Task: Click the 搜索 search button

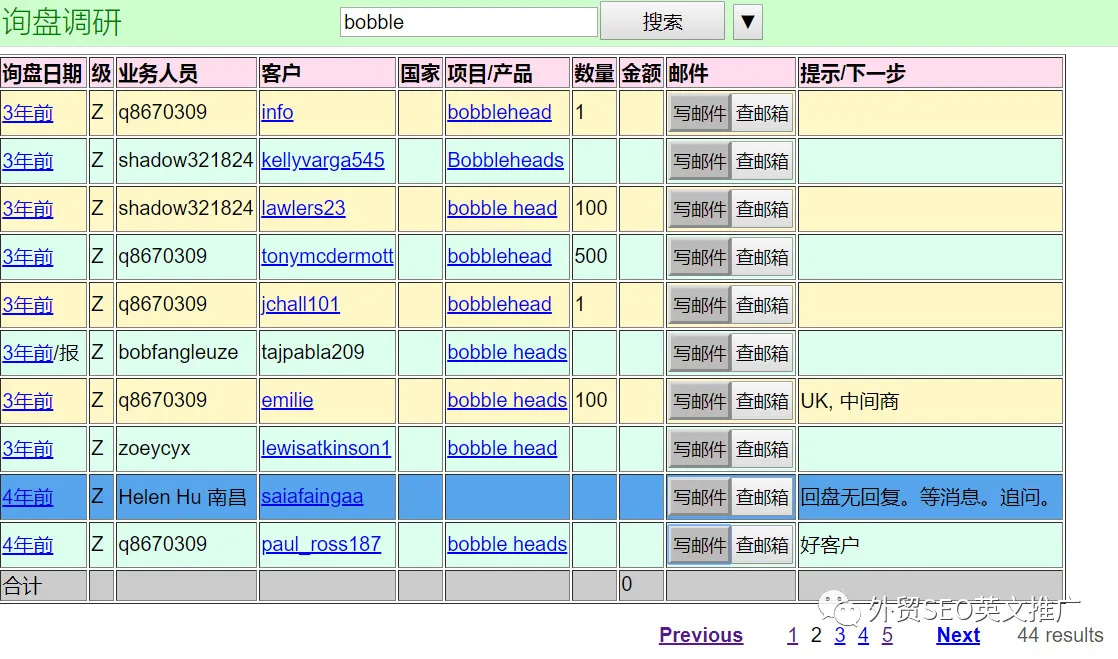Action: tap(661, 21)
